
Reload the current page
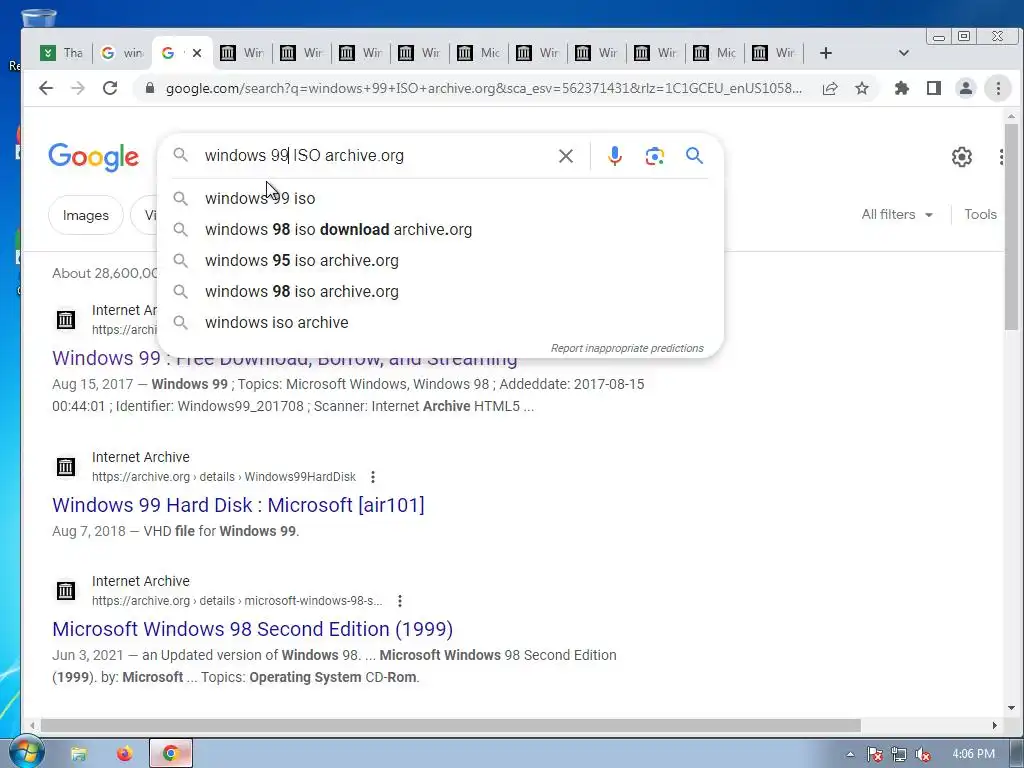pos(110,88)
